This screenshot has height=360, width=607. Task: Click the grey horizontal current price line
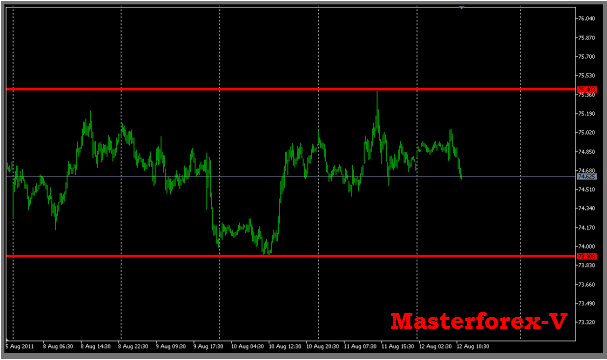tap(291, 177)
